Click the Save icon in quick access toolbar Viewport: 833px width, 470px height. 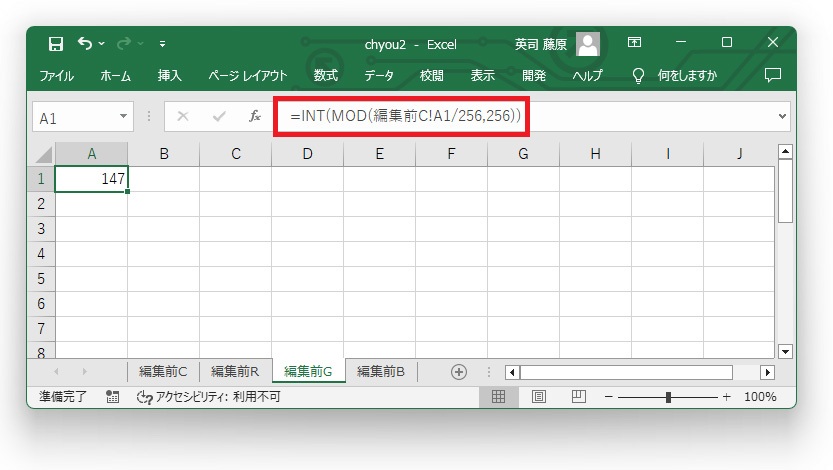(56, 44)
